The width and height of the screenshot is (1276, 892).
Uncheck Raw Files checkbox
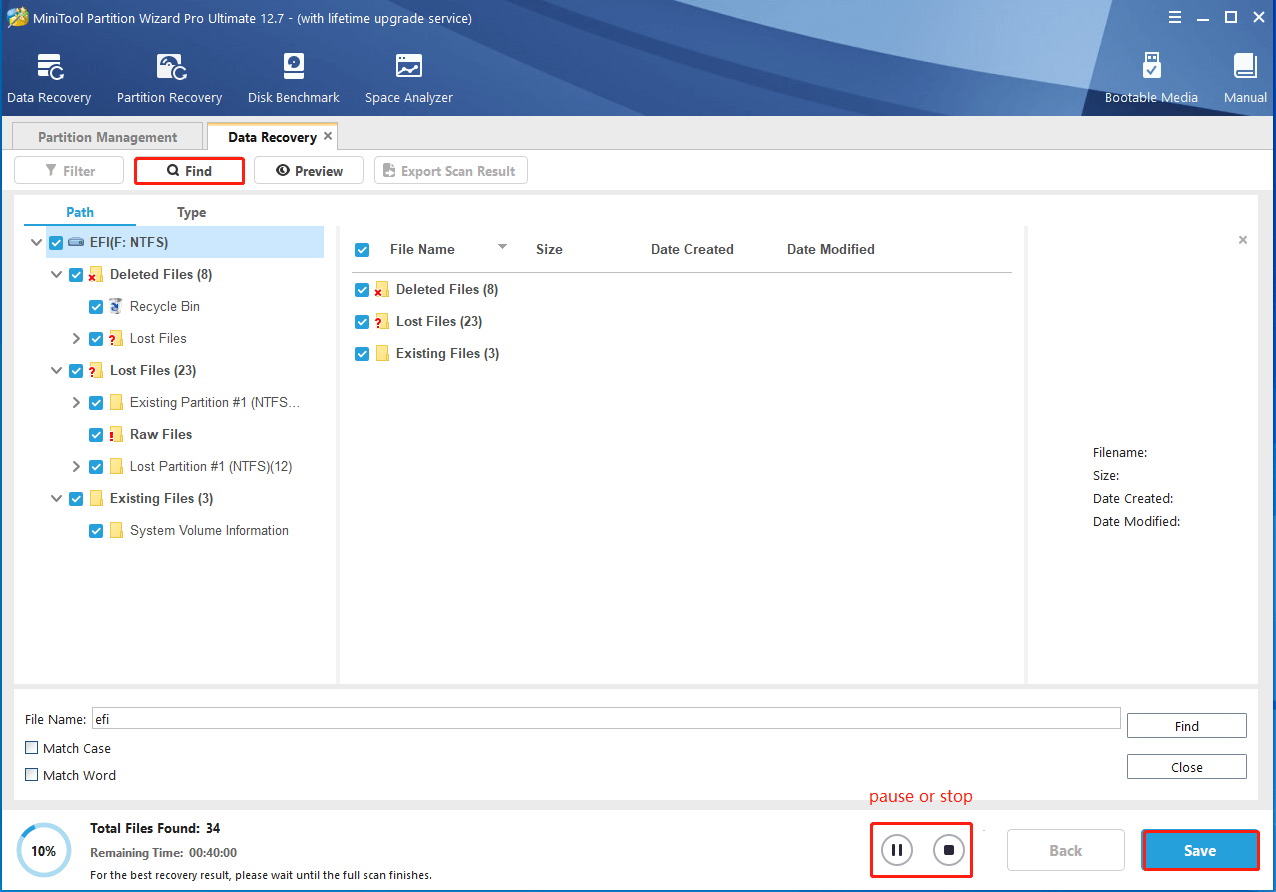tap(96, 434)
